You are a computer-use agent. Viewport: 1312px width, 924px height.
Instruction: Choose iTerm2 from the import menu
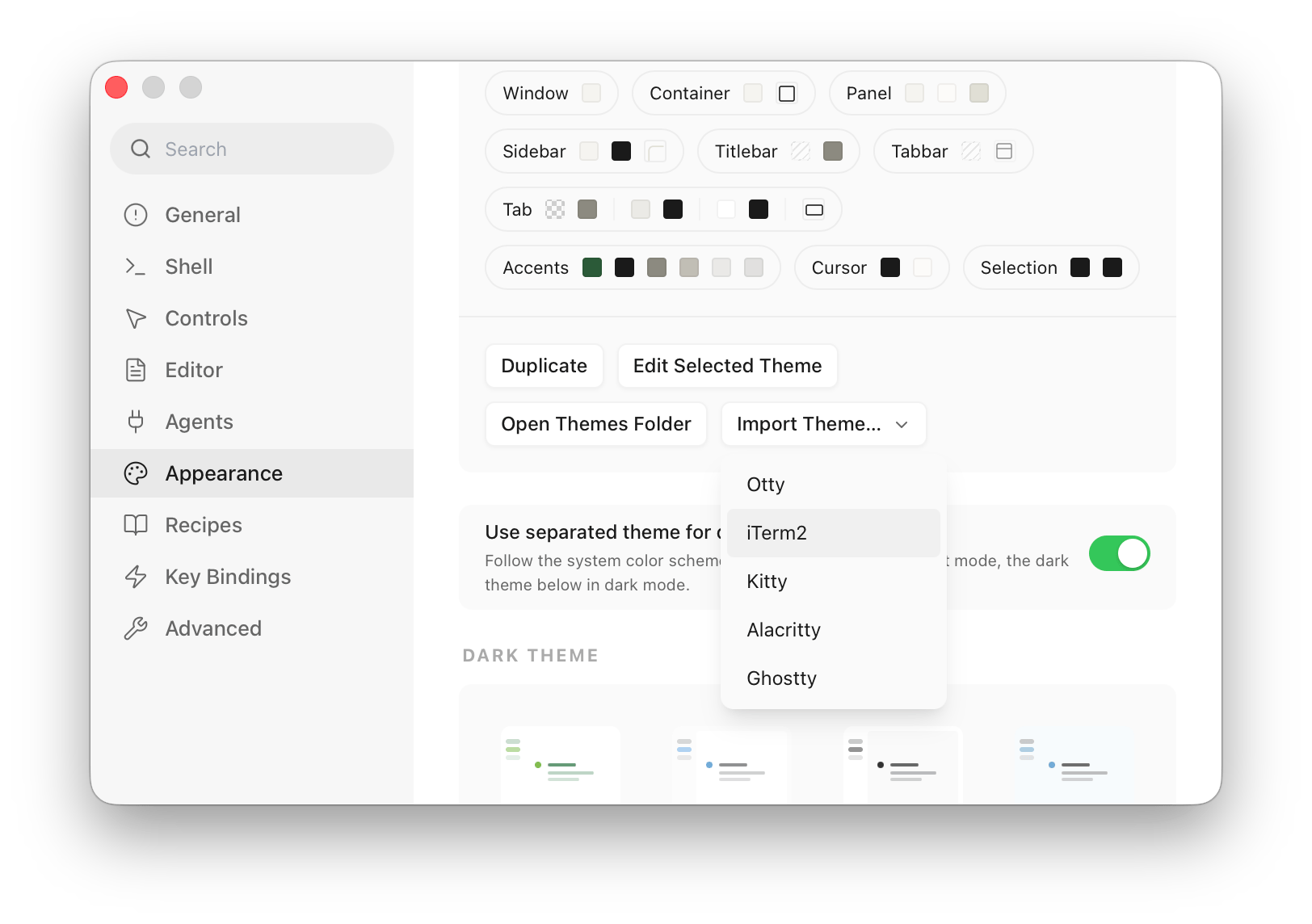click(834, 533)
